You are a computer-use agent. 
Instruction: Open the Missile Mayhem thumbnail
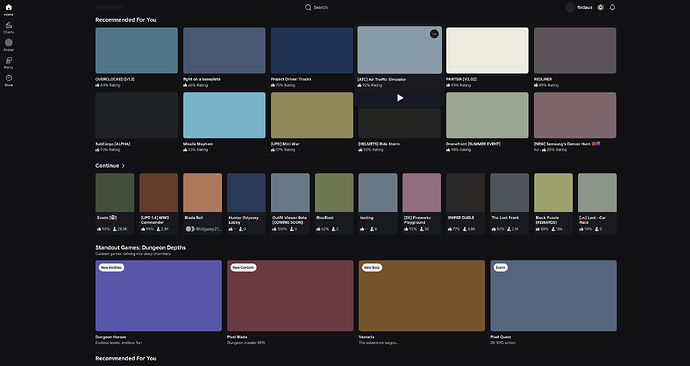click(x=224, y=115)
